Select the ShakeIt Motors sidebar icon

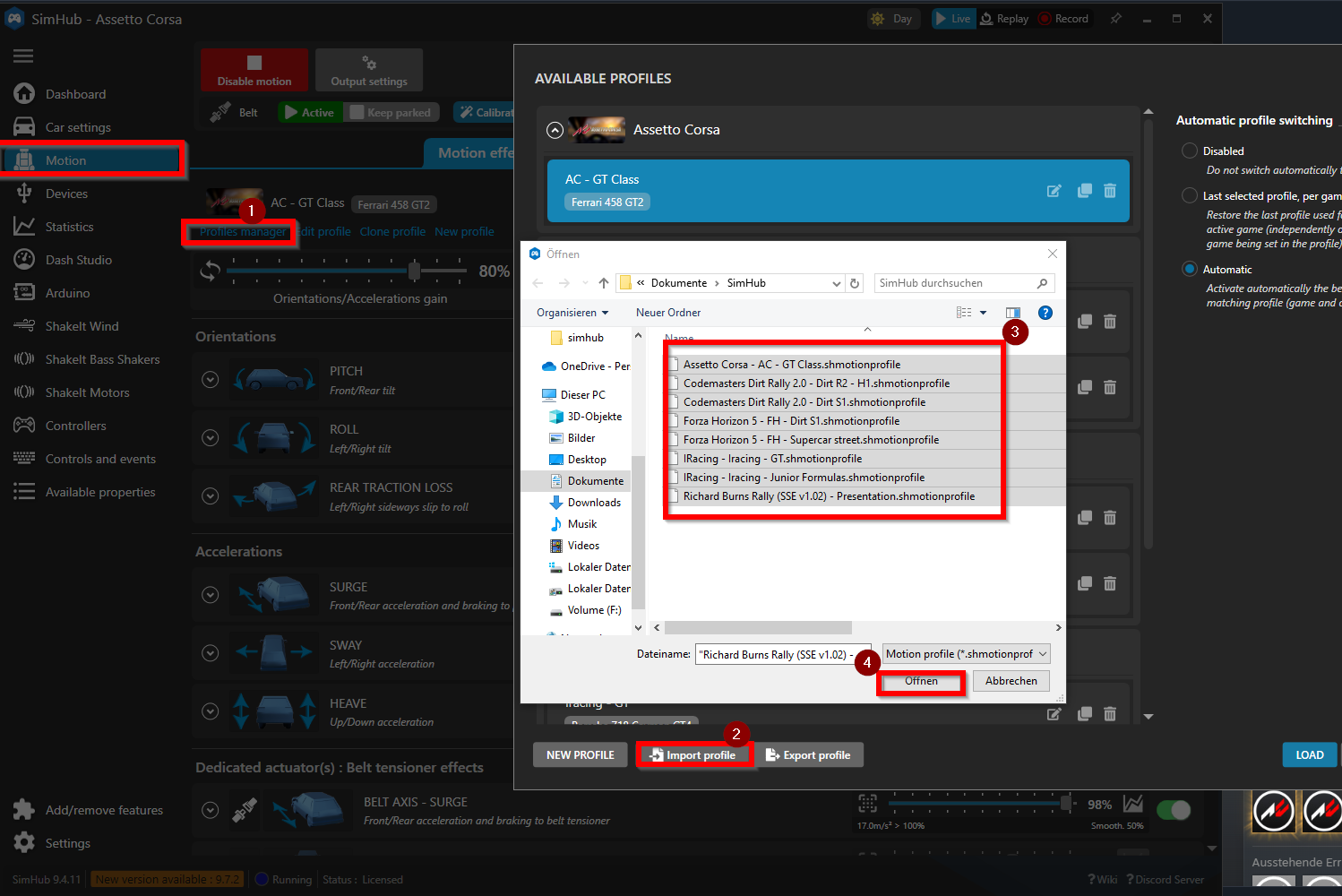(x=23, y=392)
